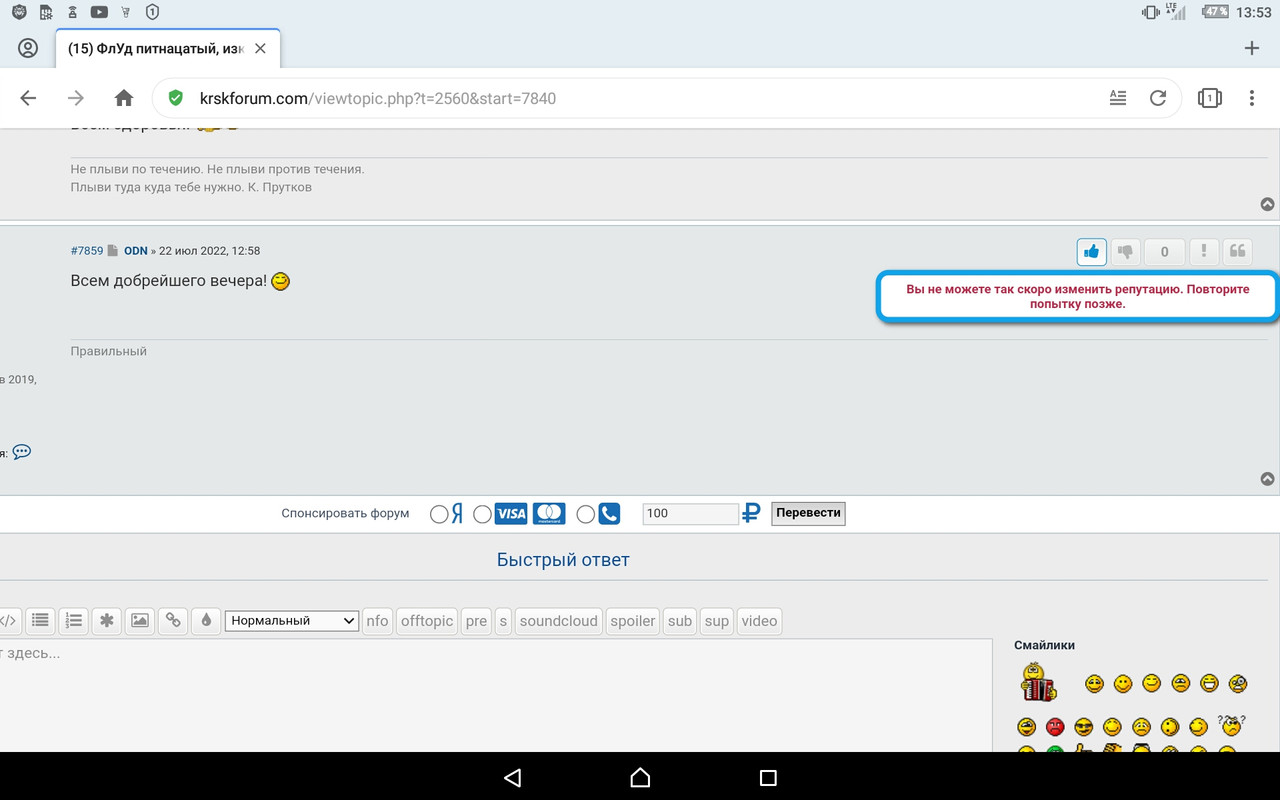Open the #7859 post permalink
Image resolution: width=1280 pixels, height=800 pixels.
(x=87, y=250)
